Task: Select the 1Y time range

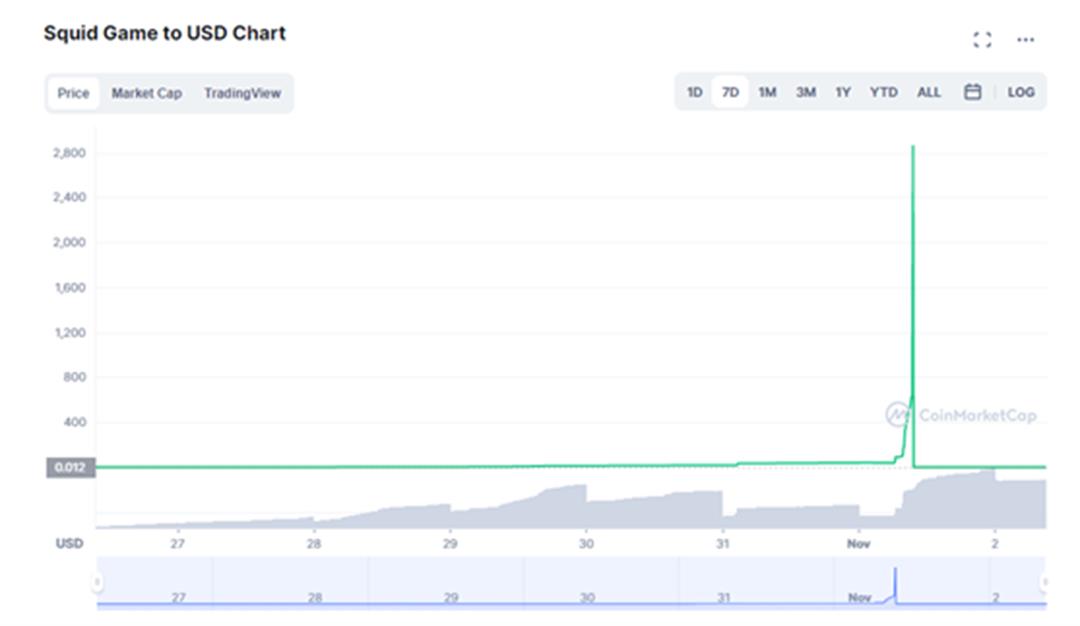Action: 843,92
